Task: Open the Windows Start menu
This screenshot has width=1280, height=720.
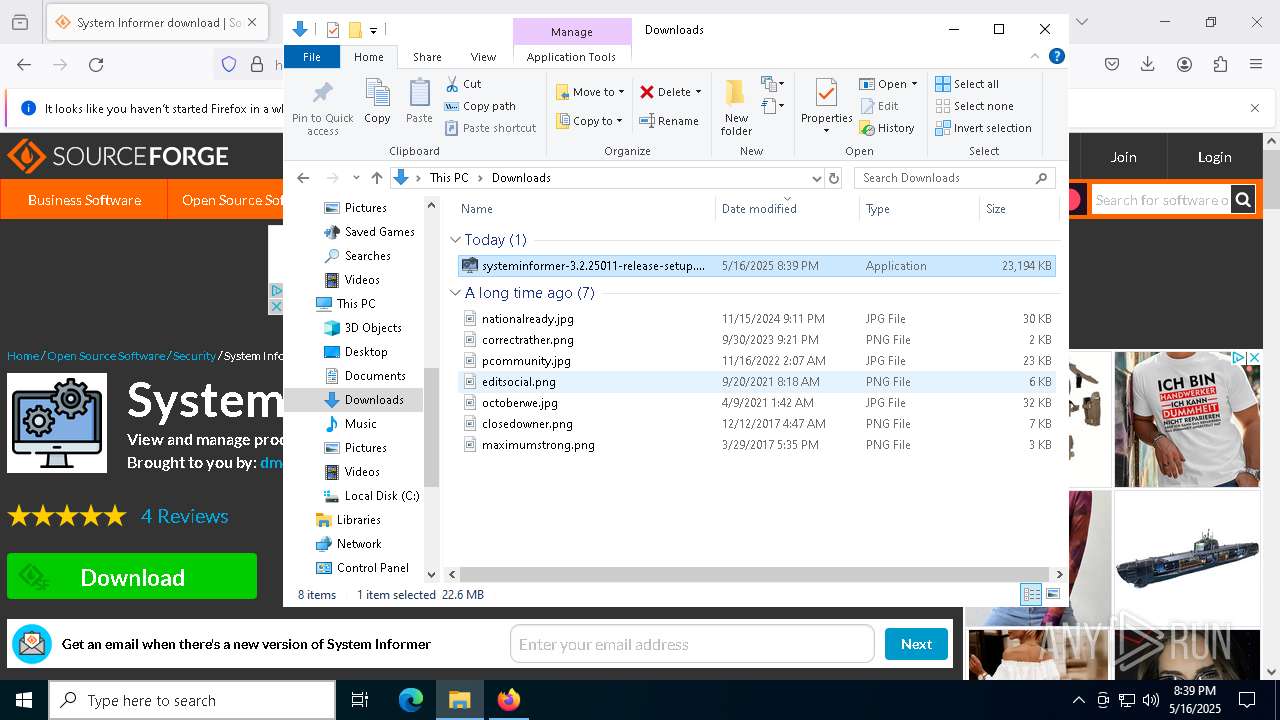Action: pyautogui.click(x=24, y=700)
